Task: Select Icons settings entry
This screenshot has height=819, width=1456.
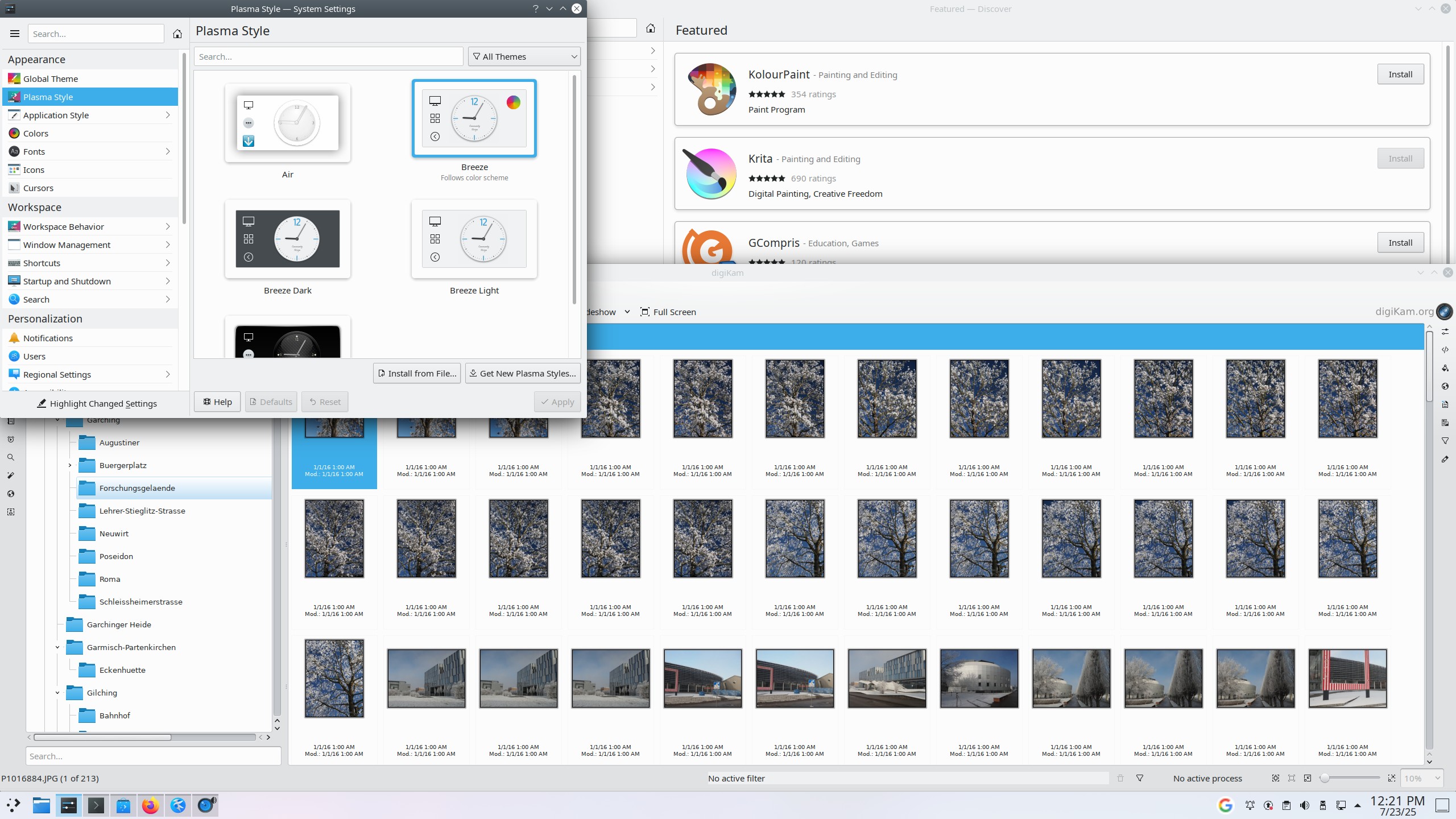Action: [x=90, y=169]
